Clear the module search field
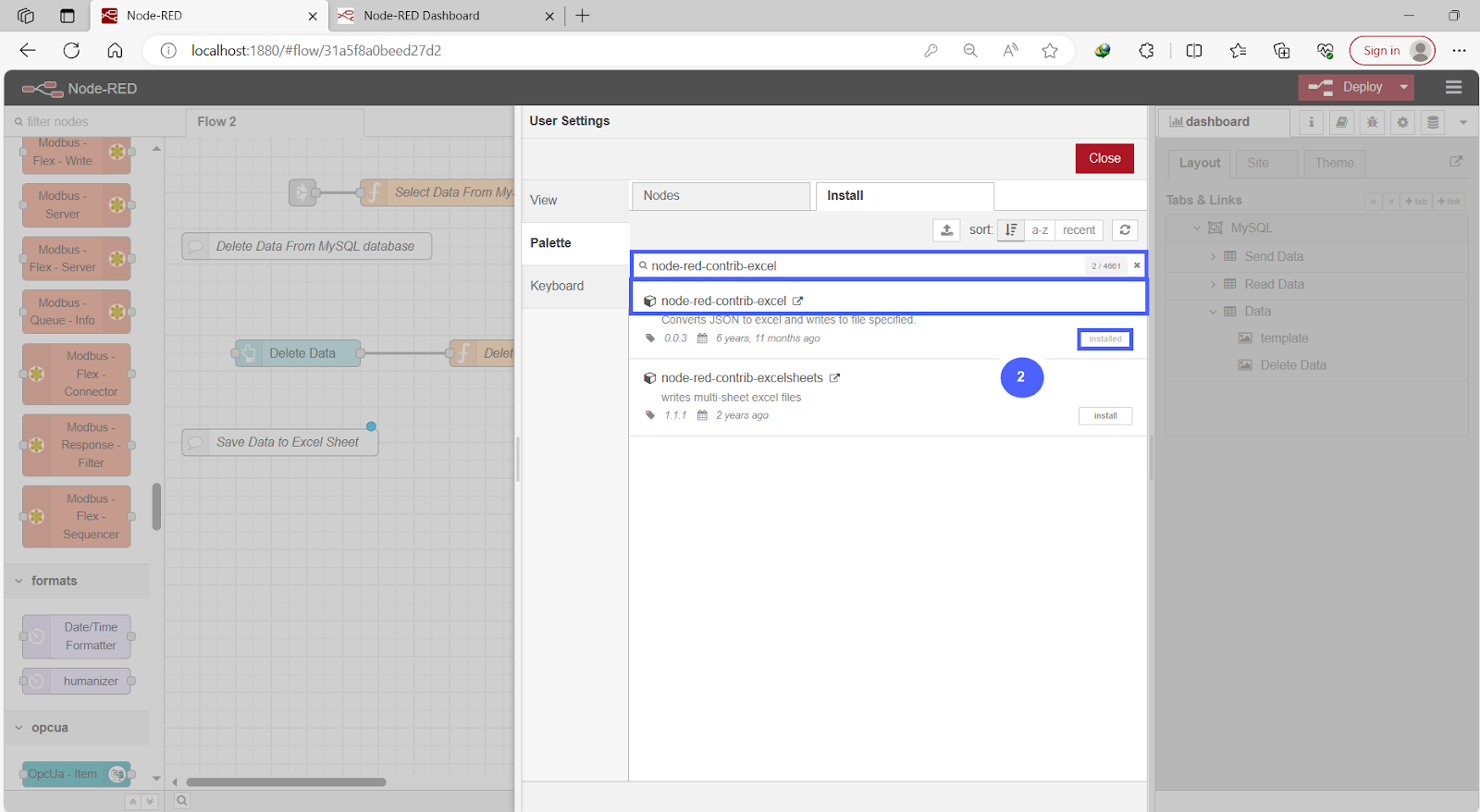This screenshot has height=812, width=1480. coord(1137,265)
